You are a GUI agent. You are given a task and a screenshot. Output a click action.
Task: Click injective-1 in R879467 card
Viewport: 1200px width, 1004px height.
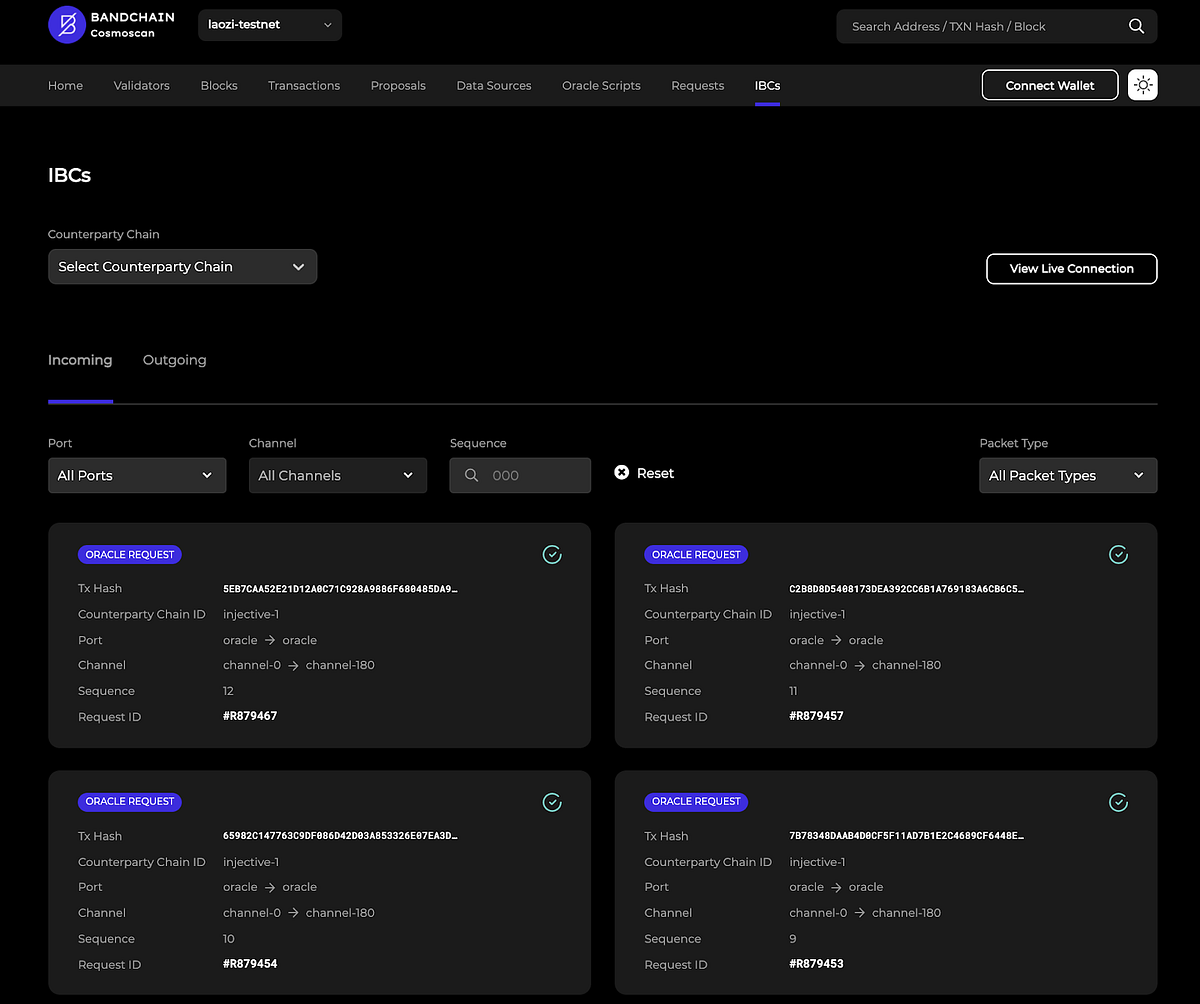tap(251, 614)
